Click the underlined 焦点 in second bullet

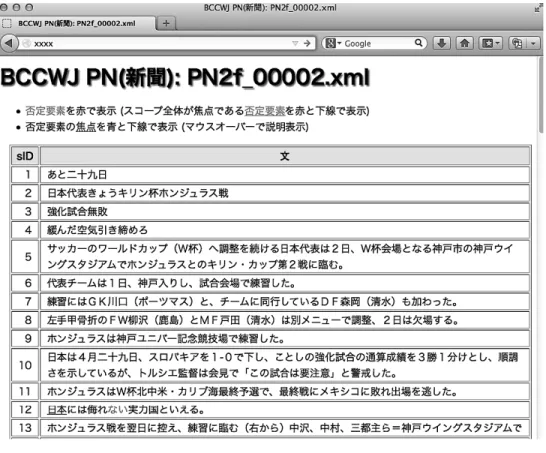[86, 127]
